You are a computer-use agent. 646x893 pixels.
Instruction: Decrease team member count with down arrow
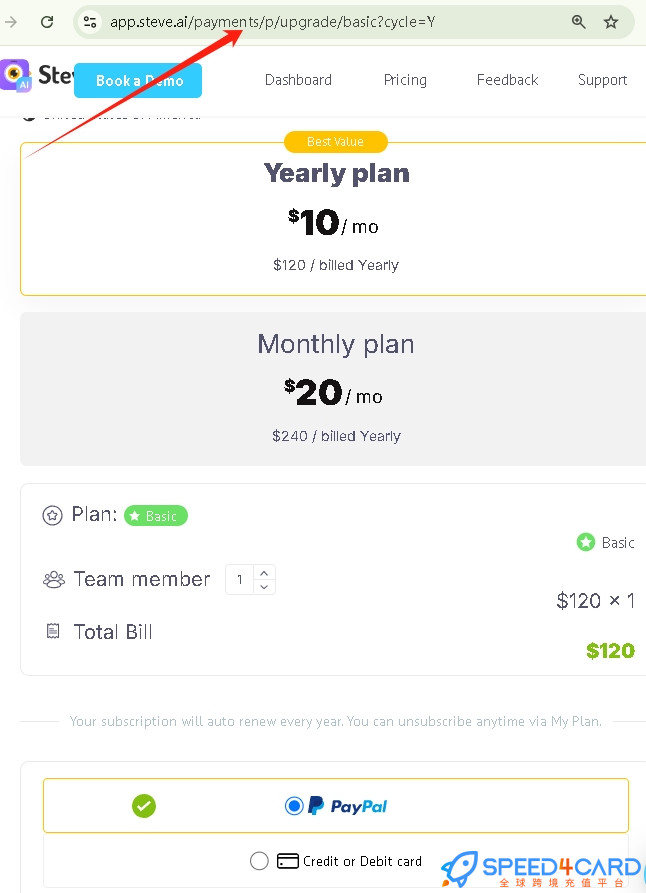[x=264, y=587]
